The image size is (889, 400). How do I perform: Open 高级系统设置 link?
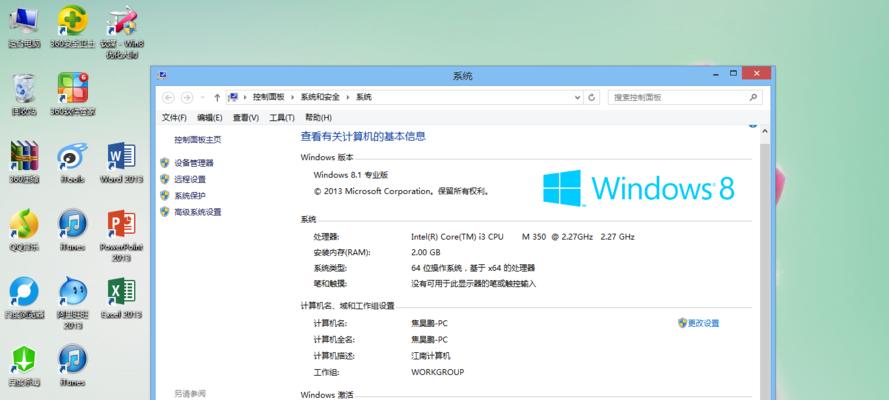197,212
